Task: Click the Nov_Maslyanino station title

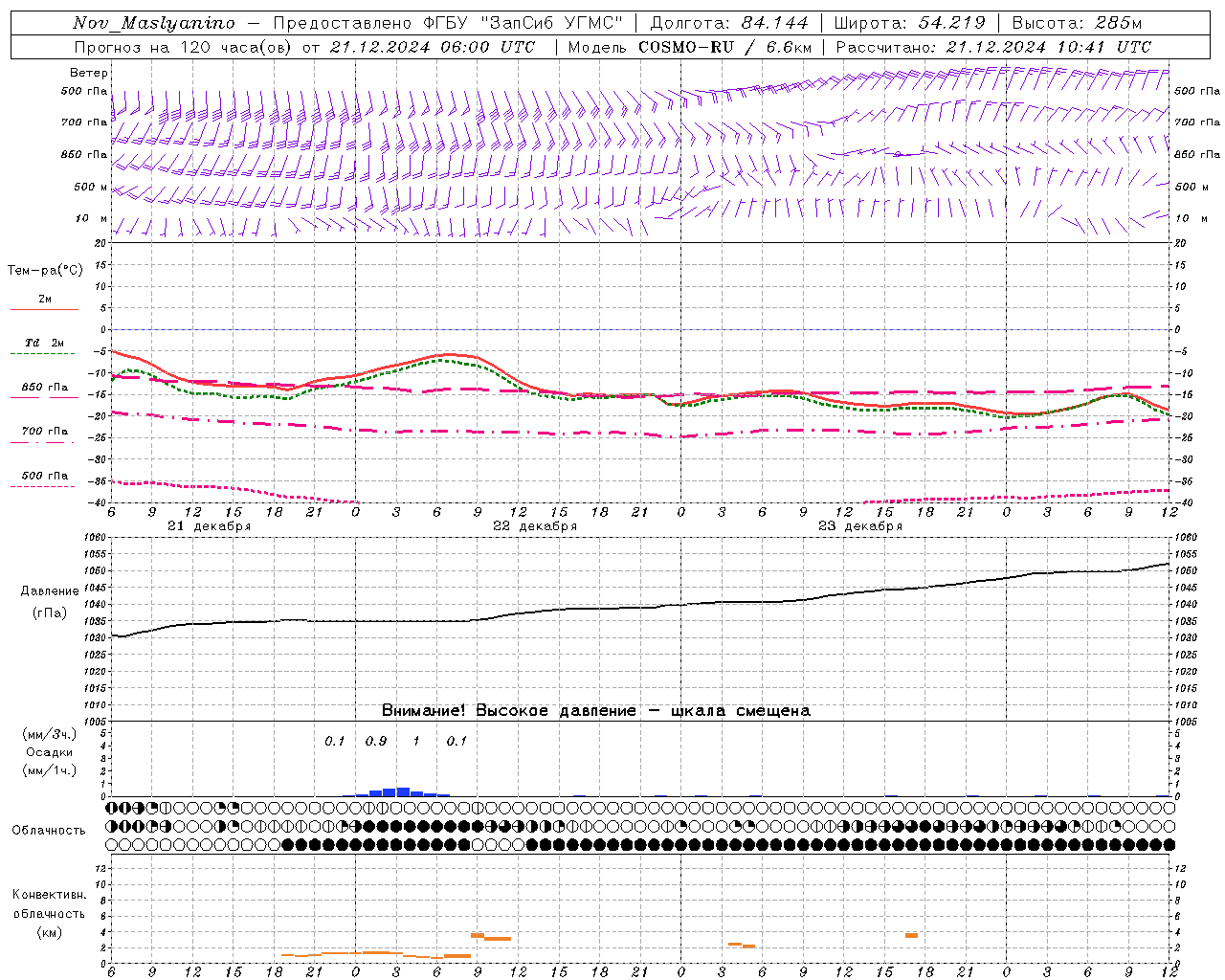Action: pos(154,23)
